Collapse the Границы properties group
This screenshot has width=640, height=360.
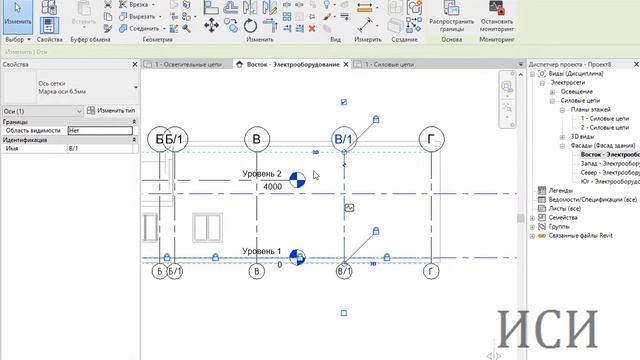[x=134, y=122]
